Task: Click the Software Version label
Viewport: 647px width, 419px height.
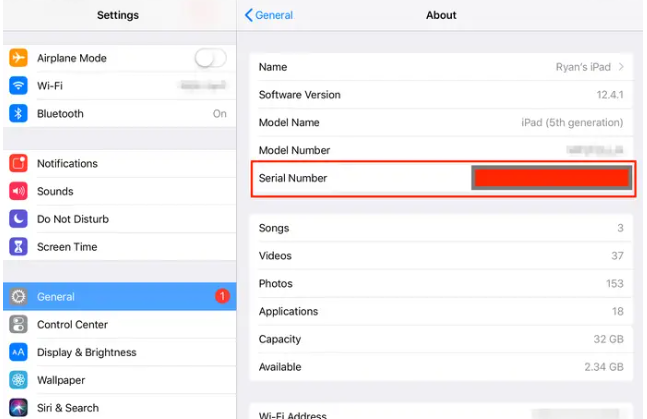Action: [300, 95]
